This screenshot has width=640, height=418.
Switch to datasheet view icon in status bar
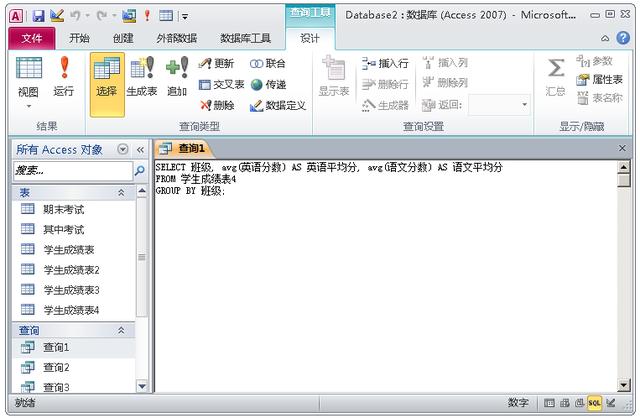[549, 403]
